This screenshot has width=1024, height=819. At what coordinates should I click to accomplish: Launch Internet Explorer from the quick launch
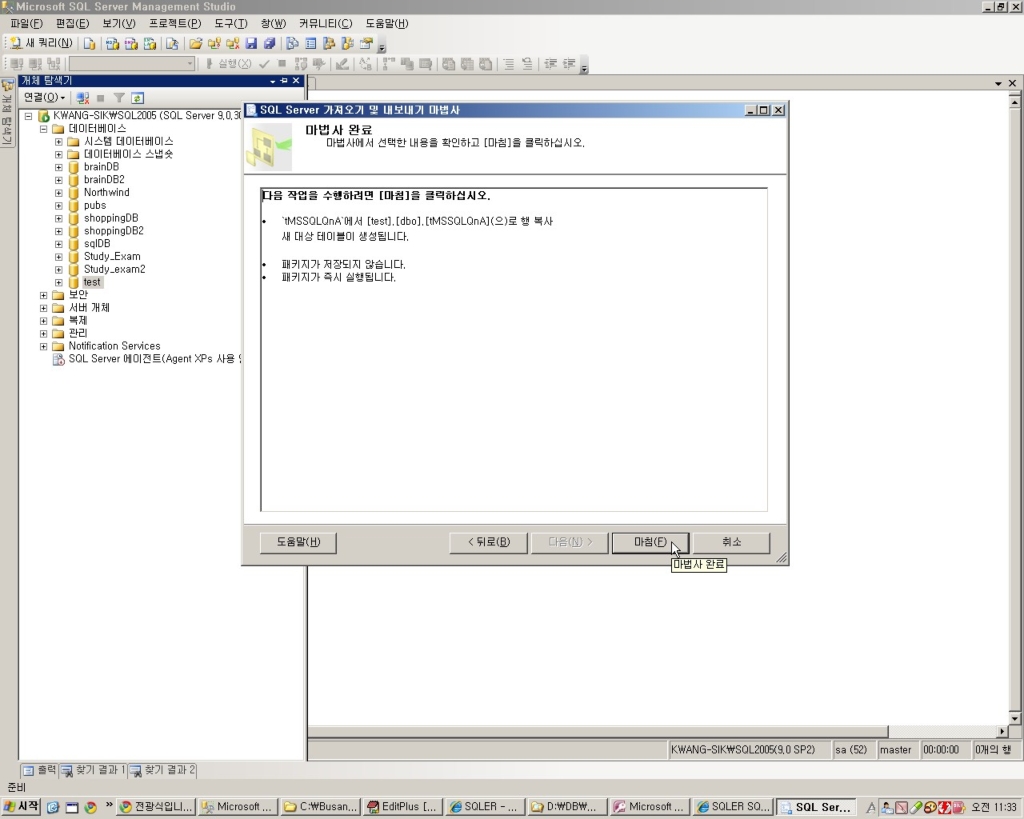pos(53,807)
